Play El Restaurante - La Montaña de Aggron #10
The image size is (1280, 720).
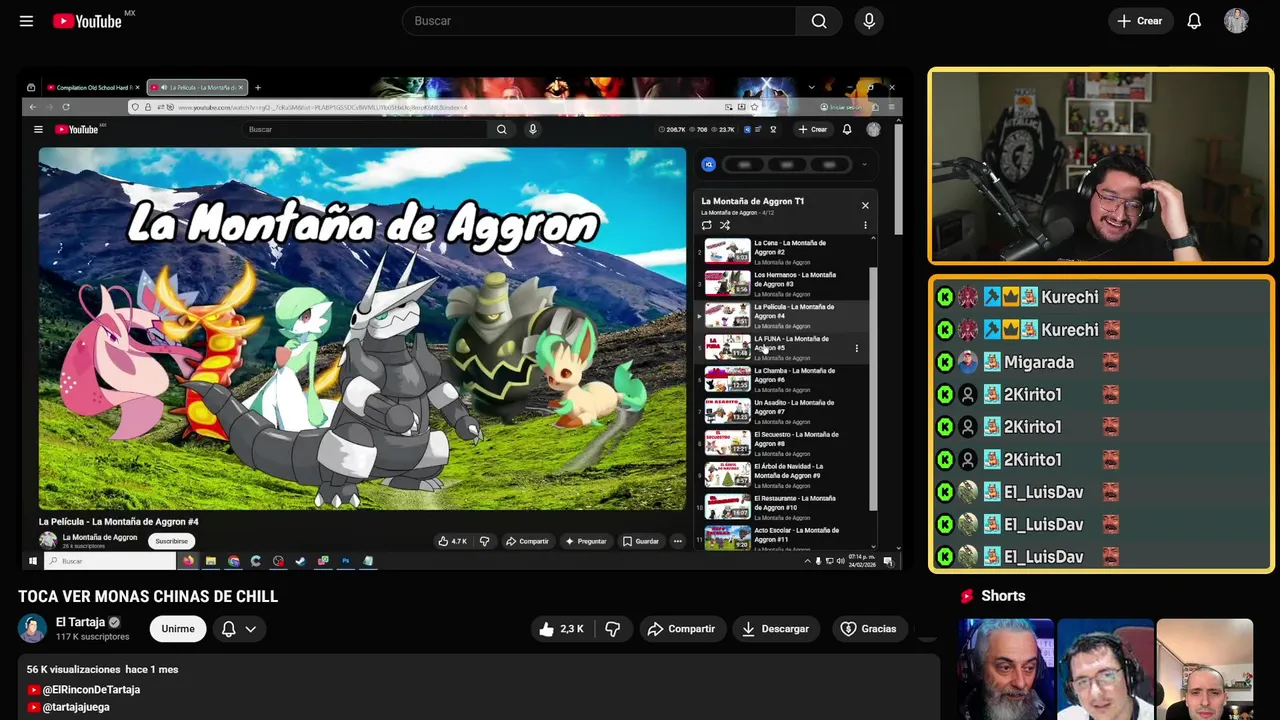tap(781, 507)
